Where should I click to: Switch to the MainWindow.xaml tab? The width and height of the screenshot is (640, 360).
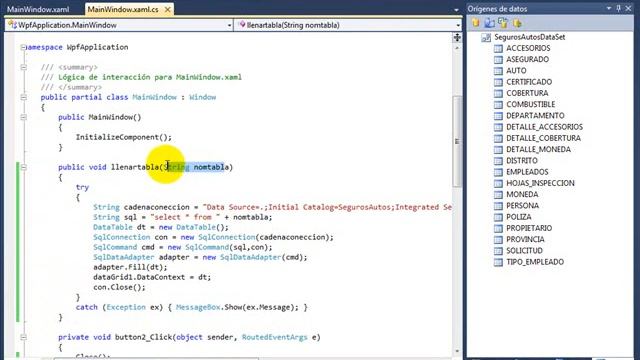click(x=38, y=9)
